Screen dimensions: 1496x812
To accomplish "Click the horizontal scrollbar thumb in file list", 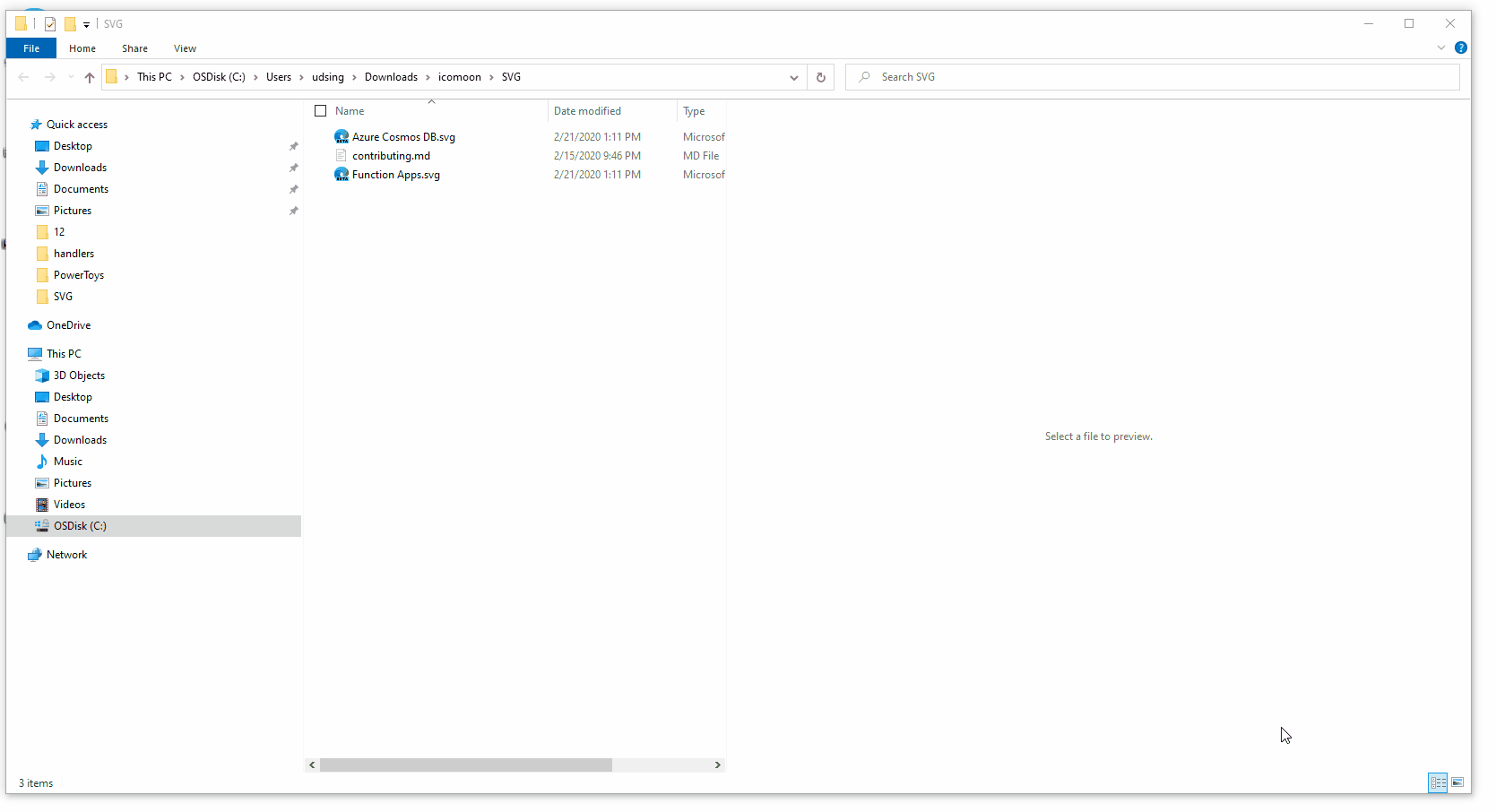I will pos(465,764).
